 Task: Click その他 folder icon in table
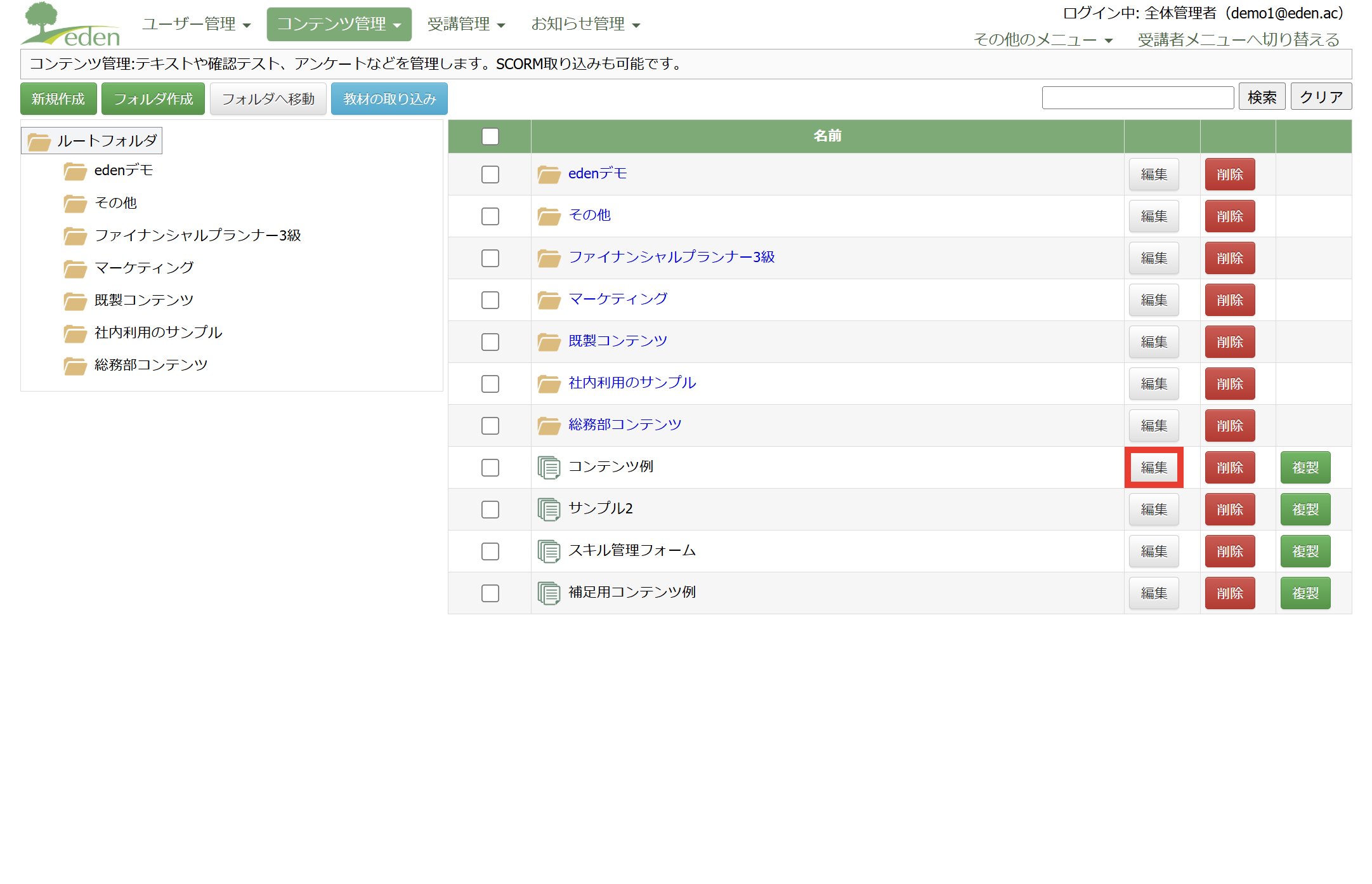(x=549, y=216)
